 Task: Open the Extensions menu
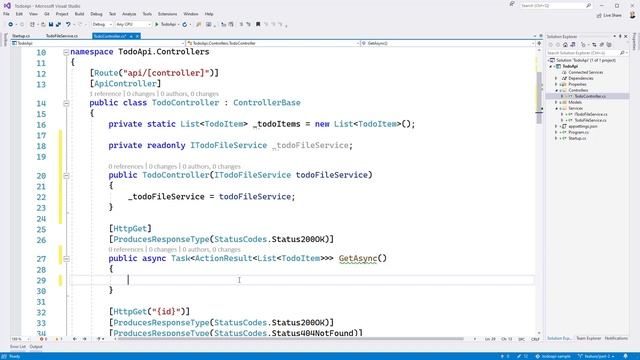[167, 14]
